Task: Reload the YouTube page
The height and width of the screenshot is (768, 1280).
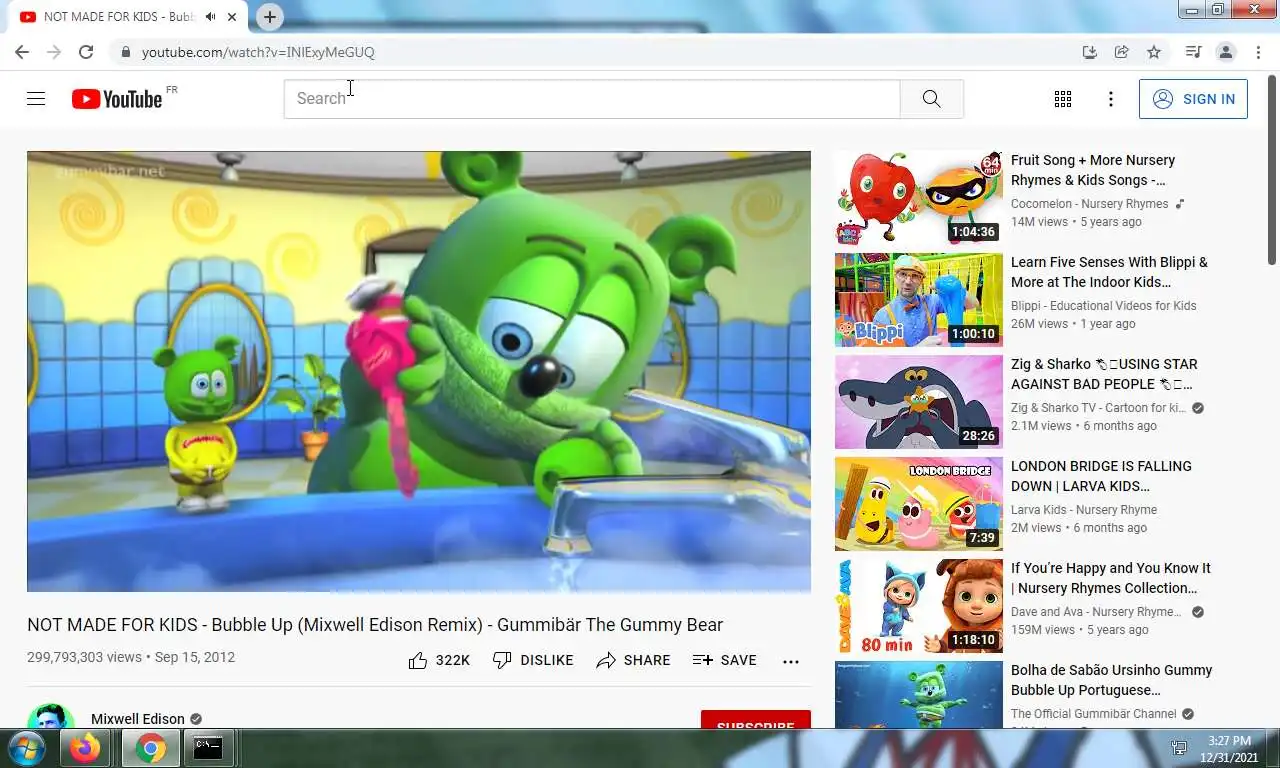Action: tap(86, 52)
